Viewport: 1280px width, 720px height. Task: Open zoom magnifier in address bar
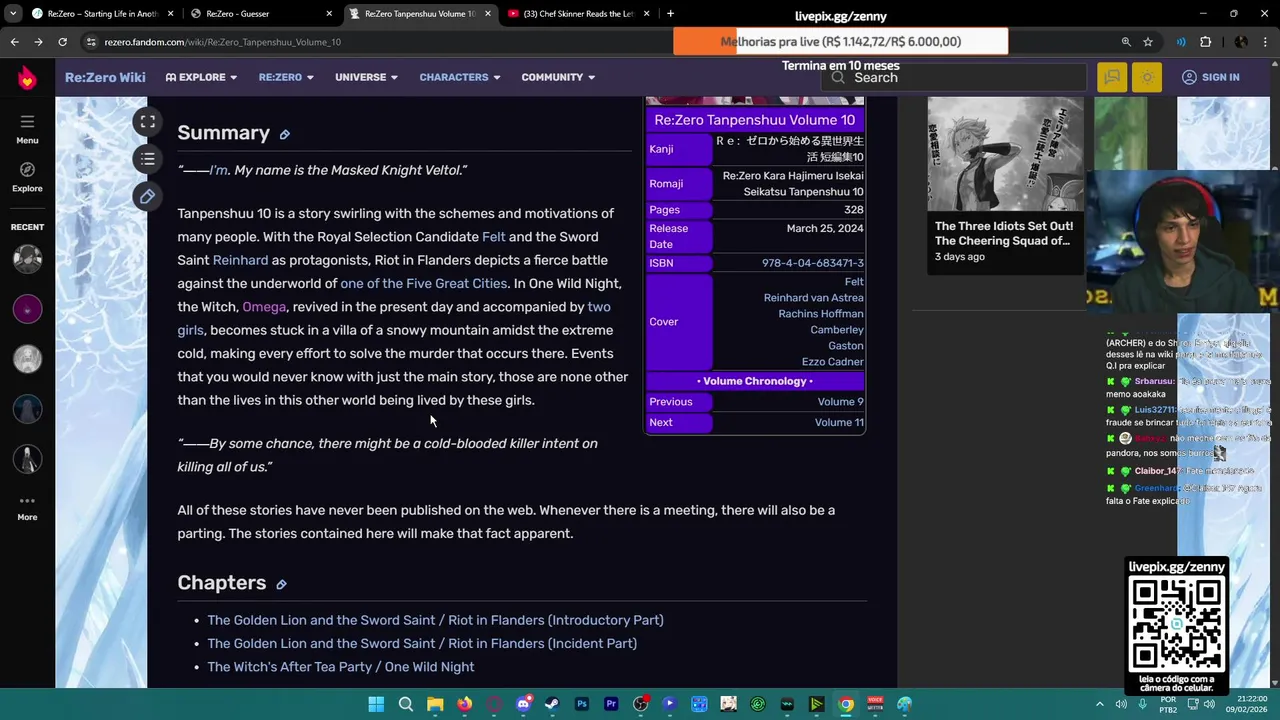(1126, 42)
